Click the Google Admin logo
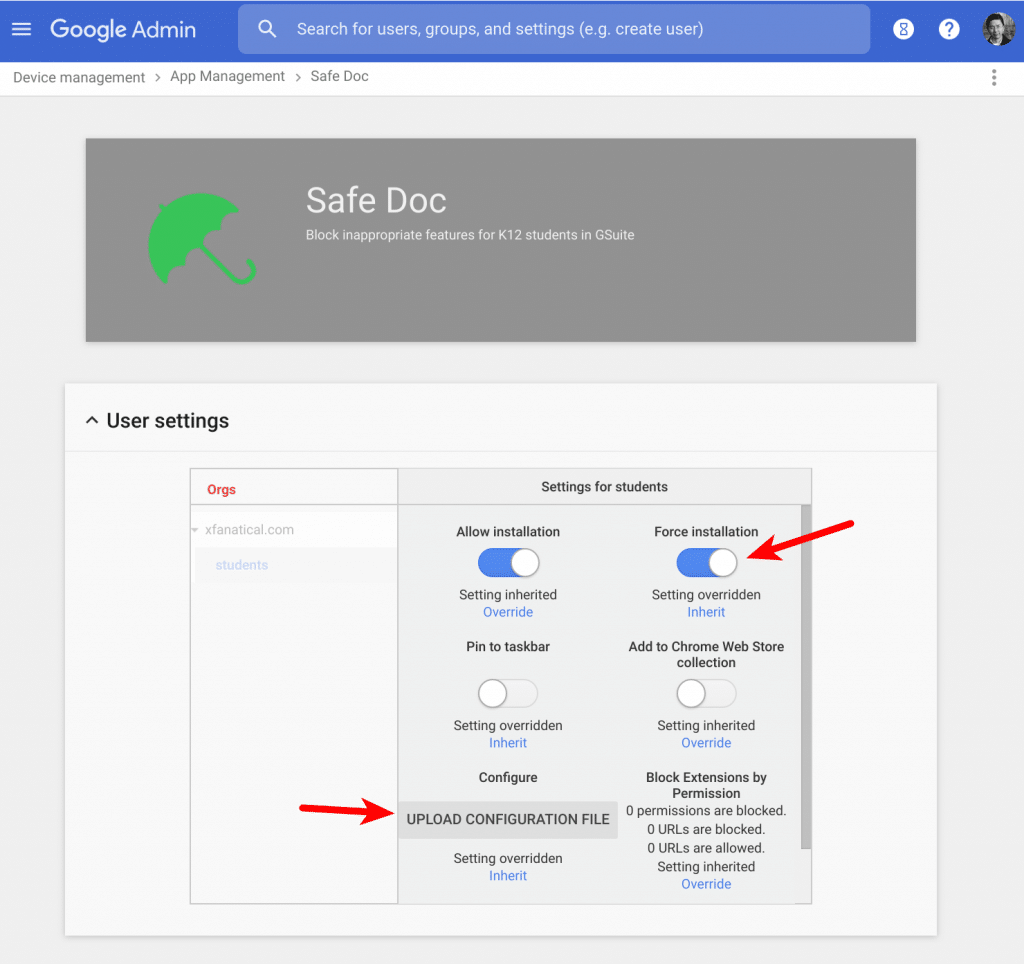The height and width of the screenshot is (964, 1024). (123, 29)
